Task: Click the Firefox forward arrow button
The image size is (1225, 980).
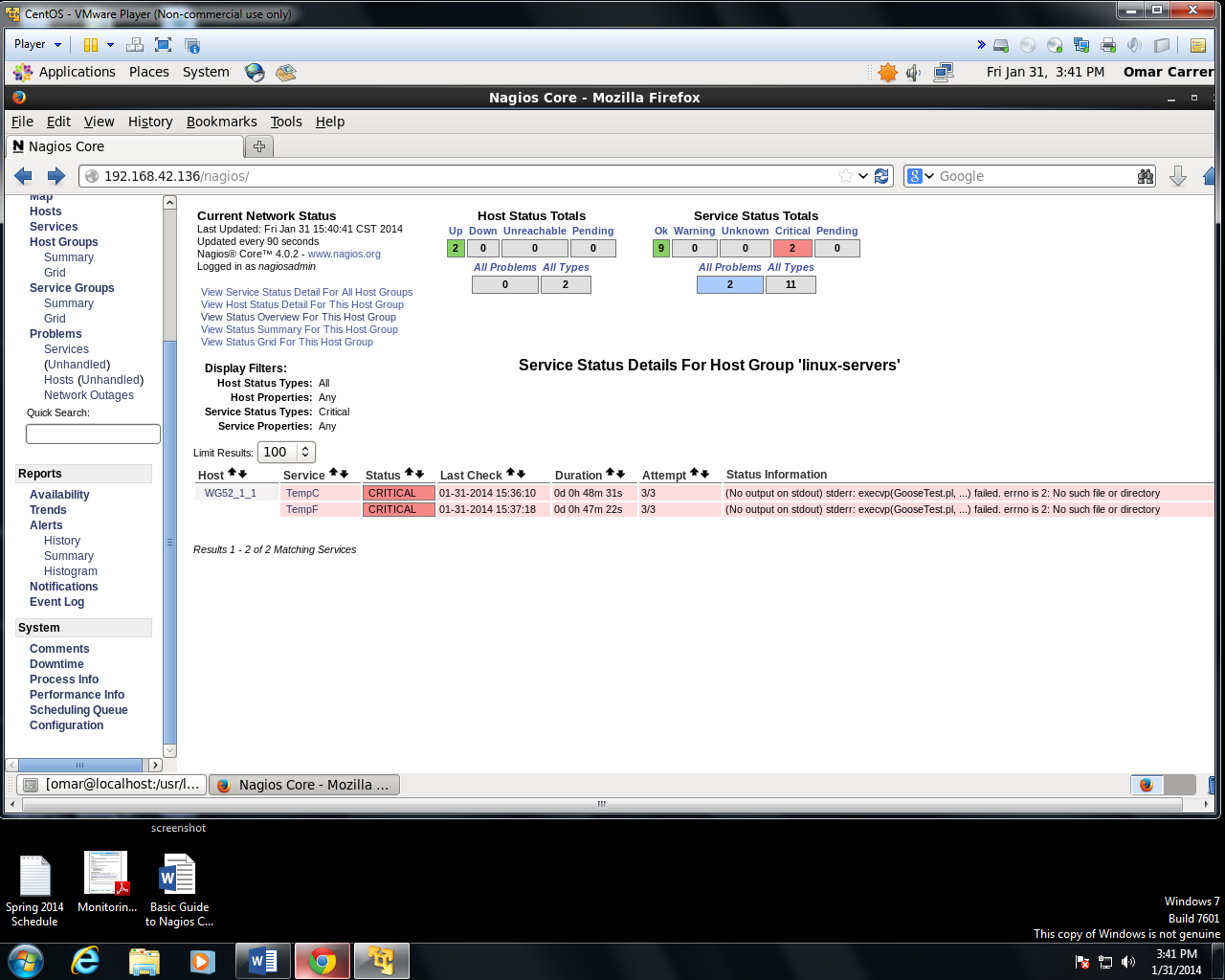Action: (56, 176)
